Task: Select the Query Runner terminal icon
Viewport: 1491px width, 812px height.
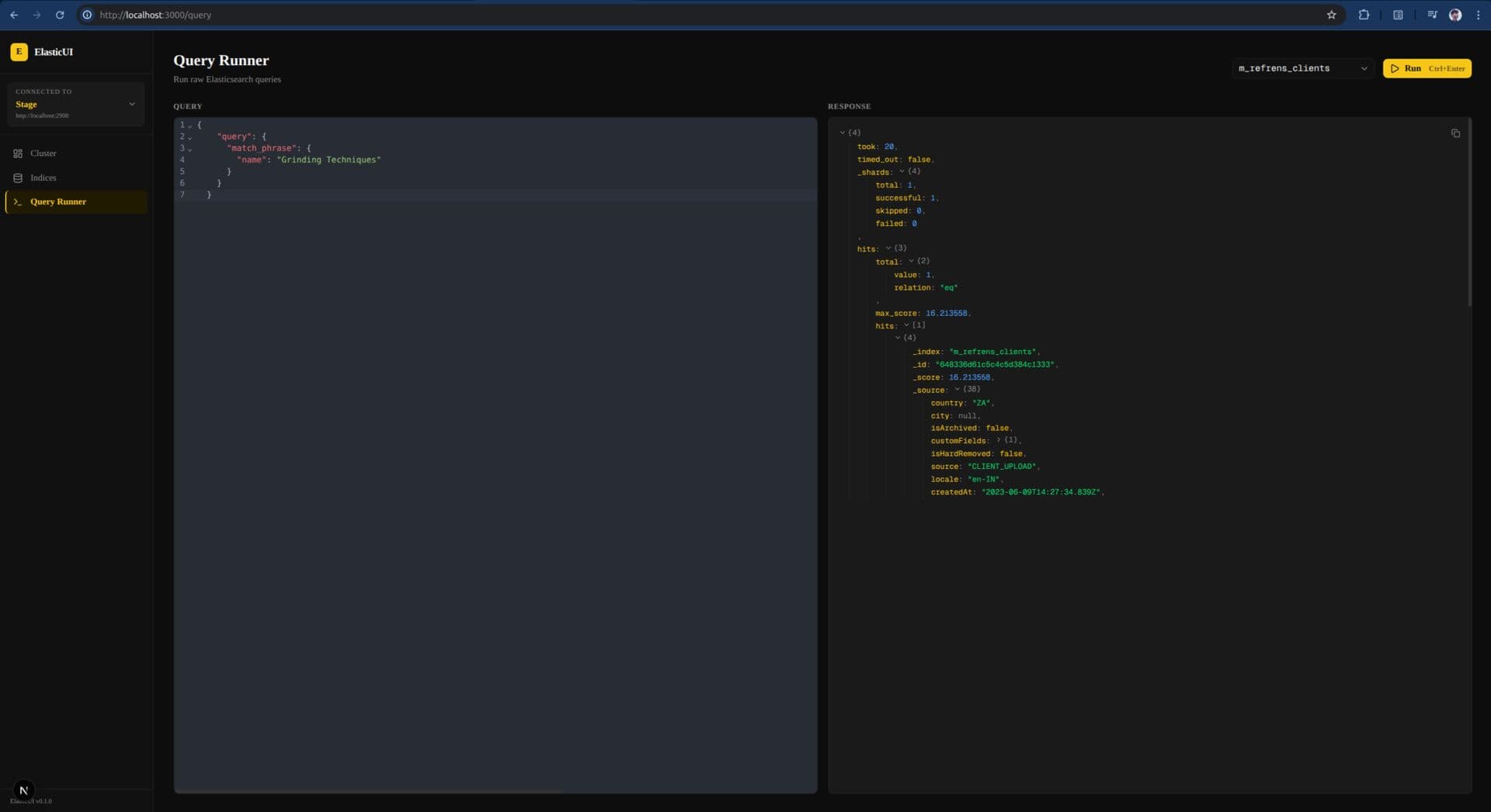Action: 19,203
